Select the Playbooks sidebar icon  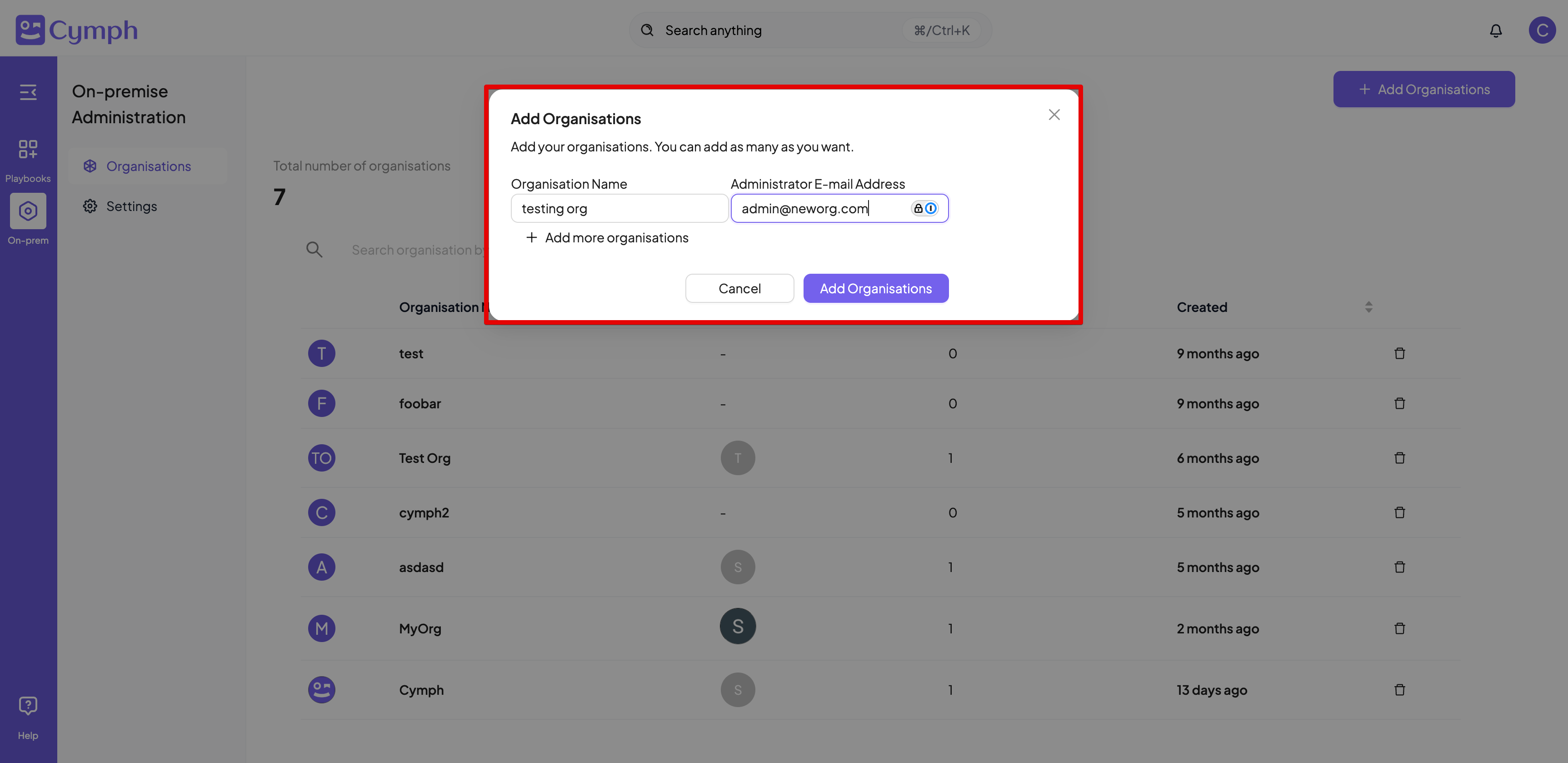[28, 149]
